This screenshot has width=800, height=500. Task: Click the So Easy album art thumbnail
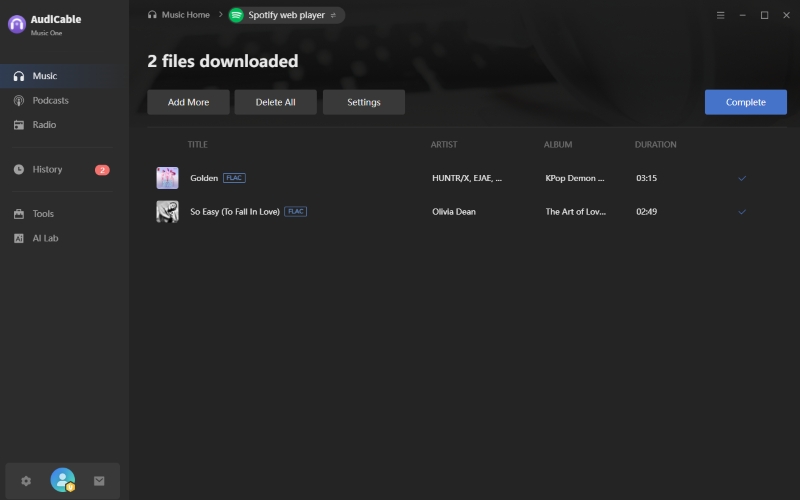167,211
